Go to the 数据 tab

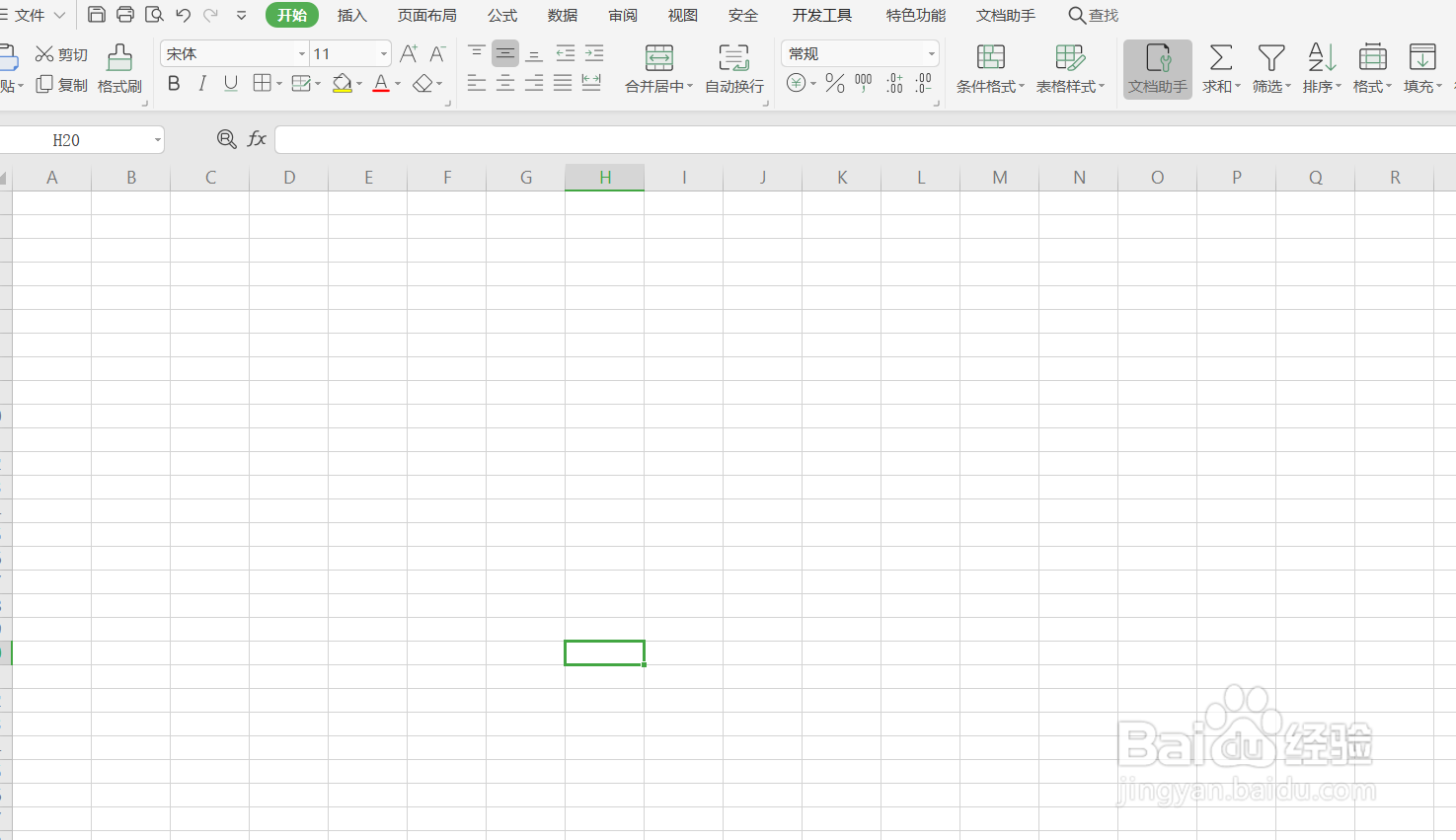coord(563,15)
